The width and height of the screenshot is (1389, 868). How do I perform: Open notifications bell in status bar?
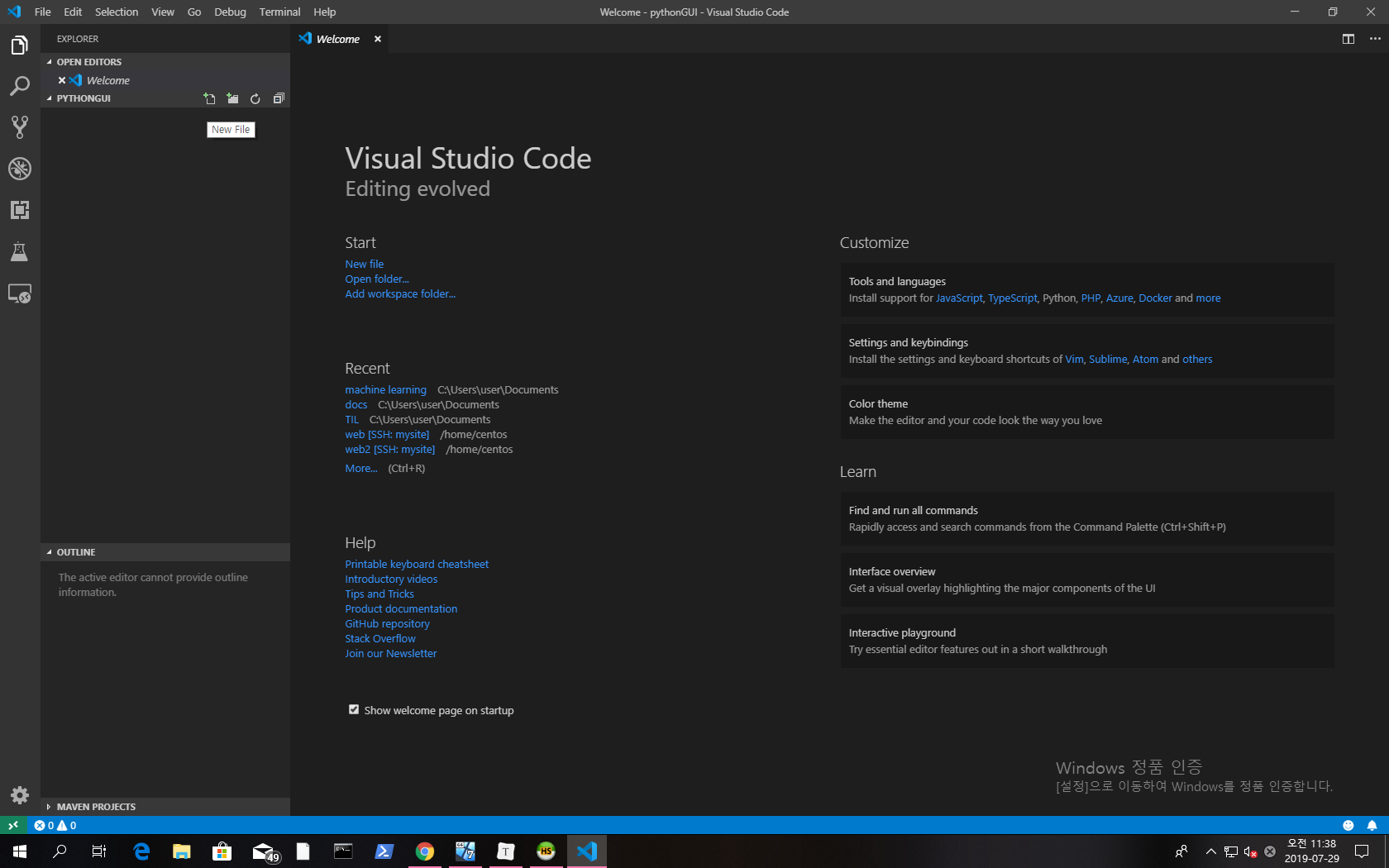coord(1372,825)
